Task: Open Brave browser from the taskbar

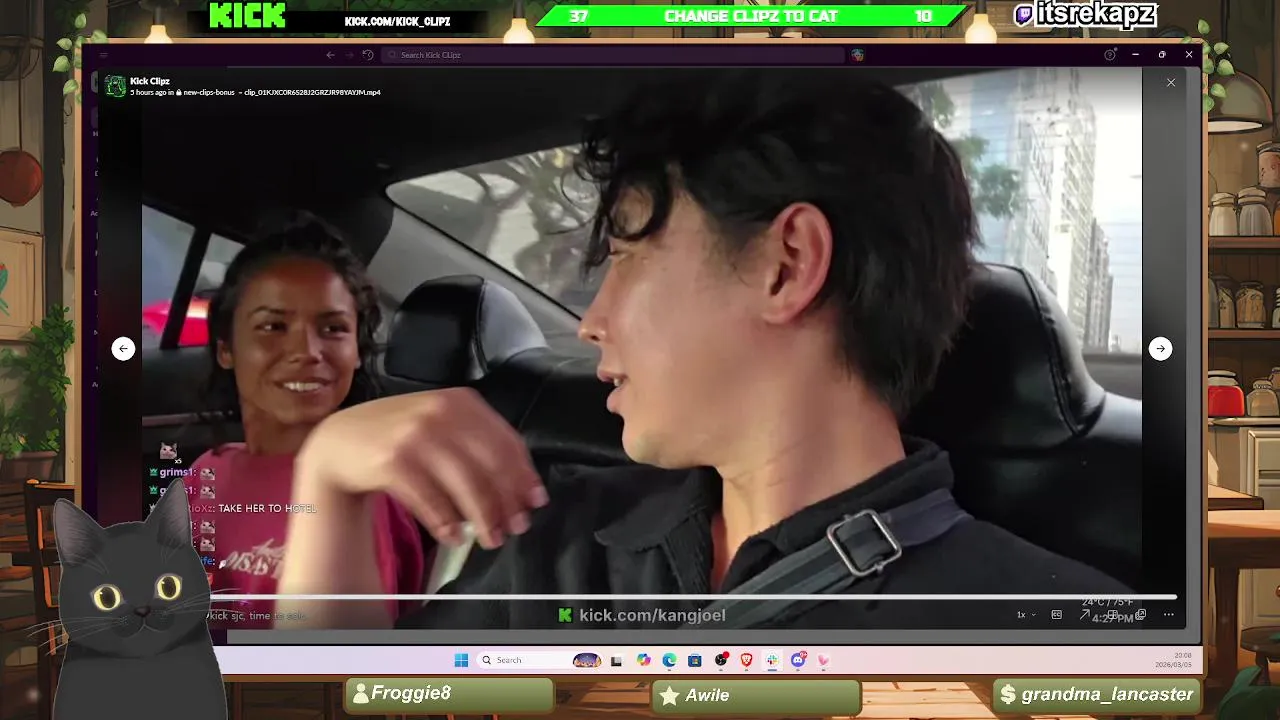Action: pyautogui.click(x=747, y=660)
